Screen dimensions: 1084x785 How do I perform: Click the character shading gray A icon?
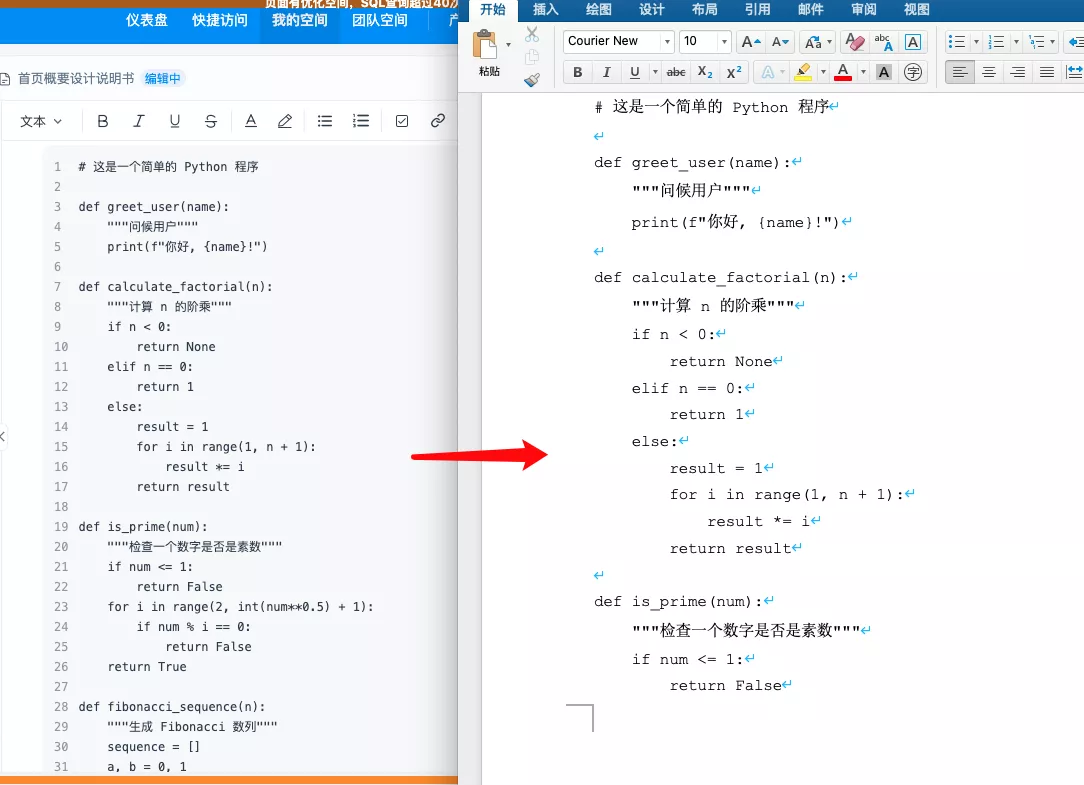point(884,72)
